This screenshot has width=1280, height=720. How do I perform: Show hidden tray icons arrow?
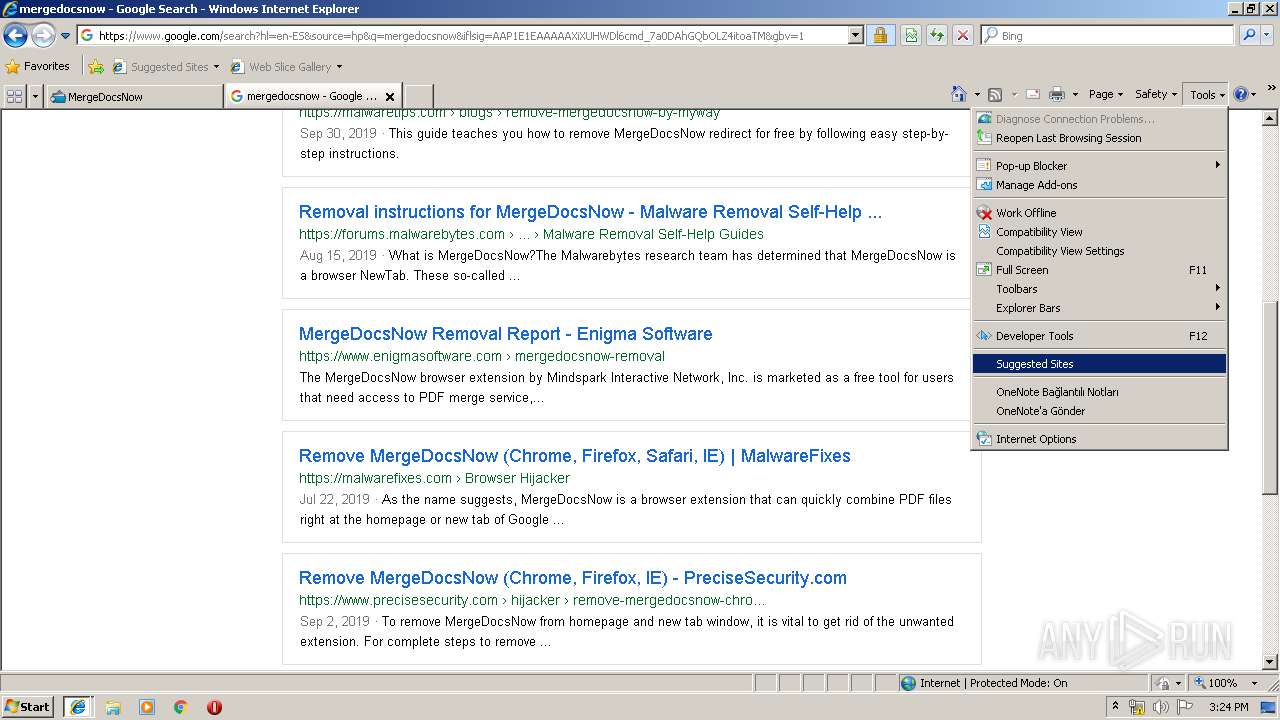click(1116, 707)
